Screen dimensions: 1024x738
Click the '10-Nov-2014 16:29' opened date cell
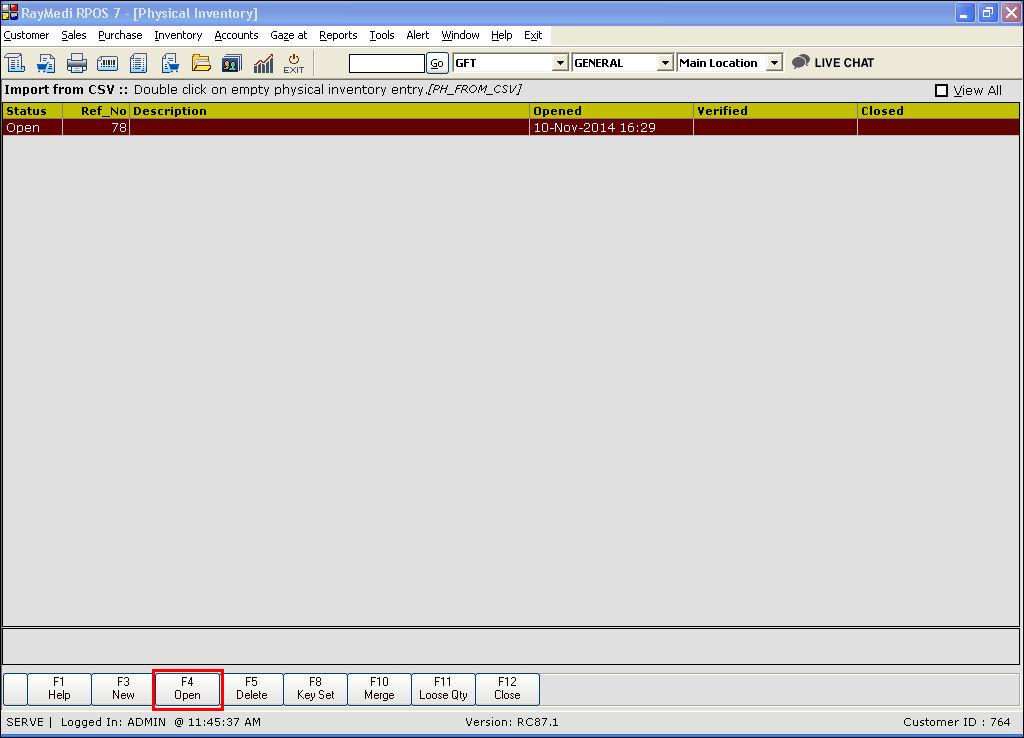pyautogui.click(x=611, y=127)
